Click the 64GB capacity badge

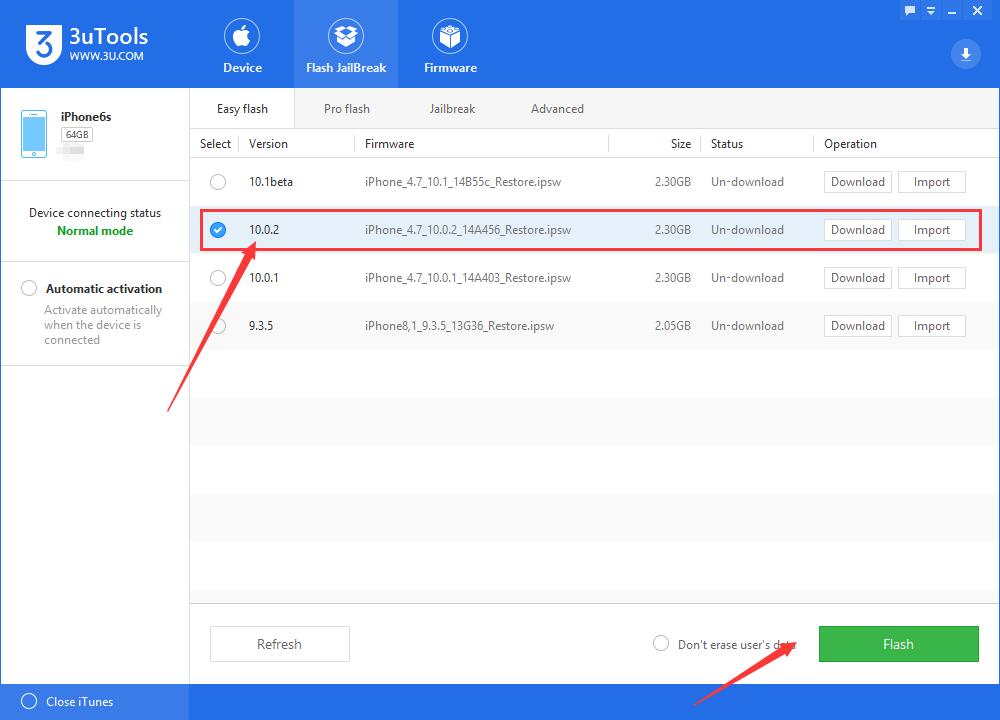(77, 135)
